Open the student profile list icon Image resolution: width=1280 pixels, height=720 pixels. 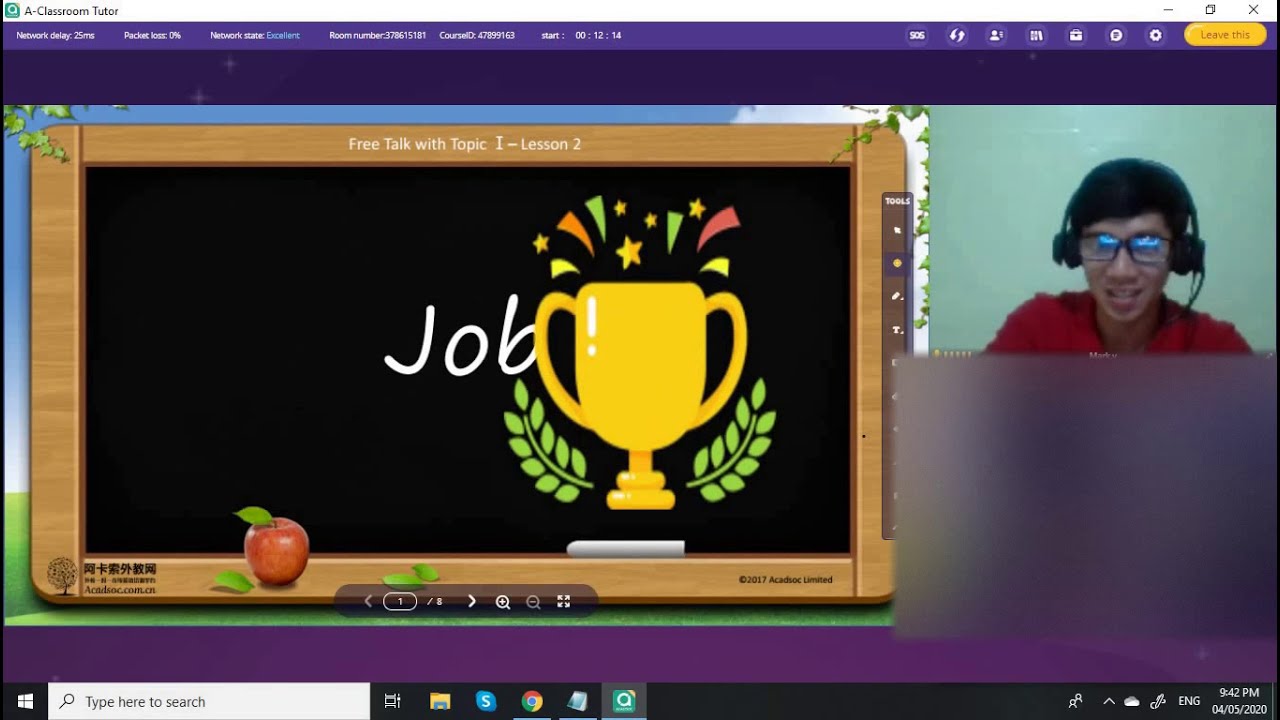996,35
